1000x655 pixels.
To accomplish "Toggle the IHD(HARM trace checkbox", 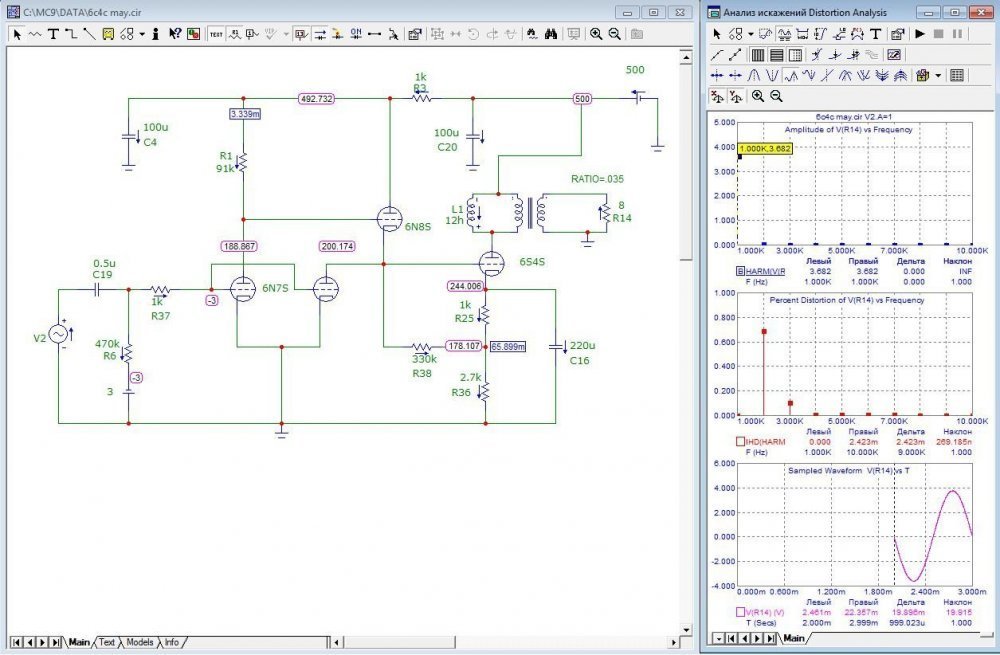I will click(740, 441).
